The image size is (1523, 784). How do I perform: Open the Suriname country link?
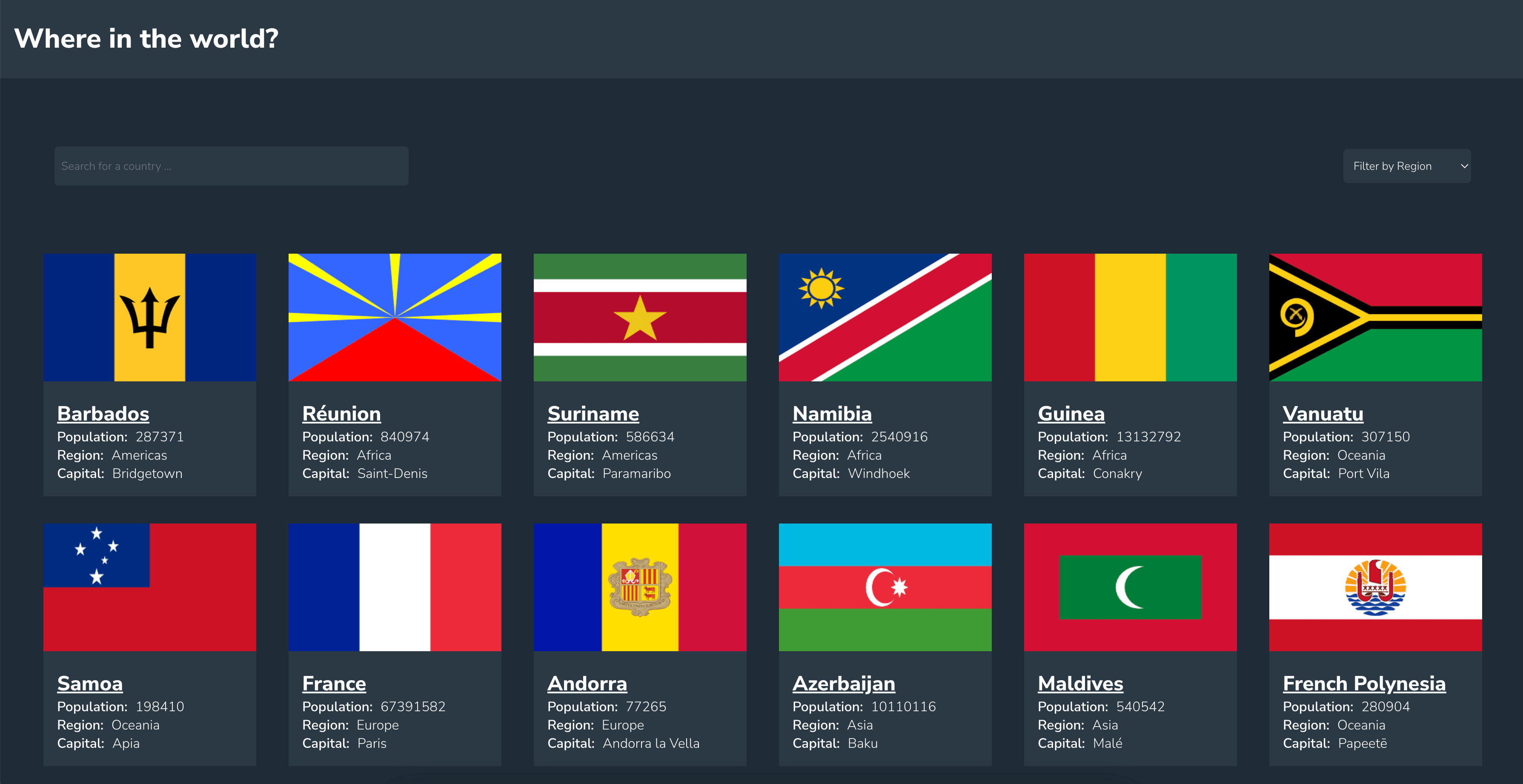(x=593, y=413)
